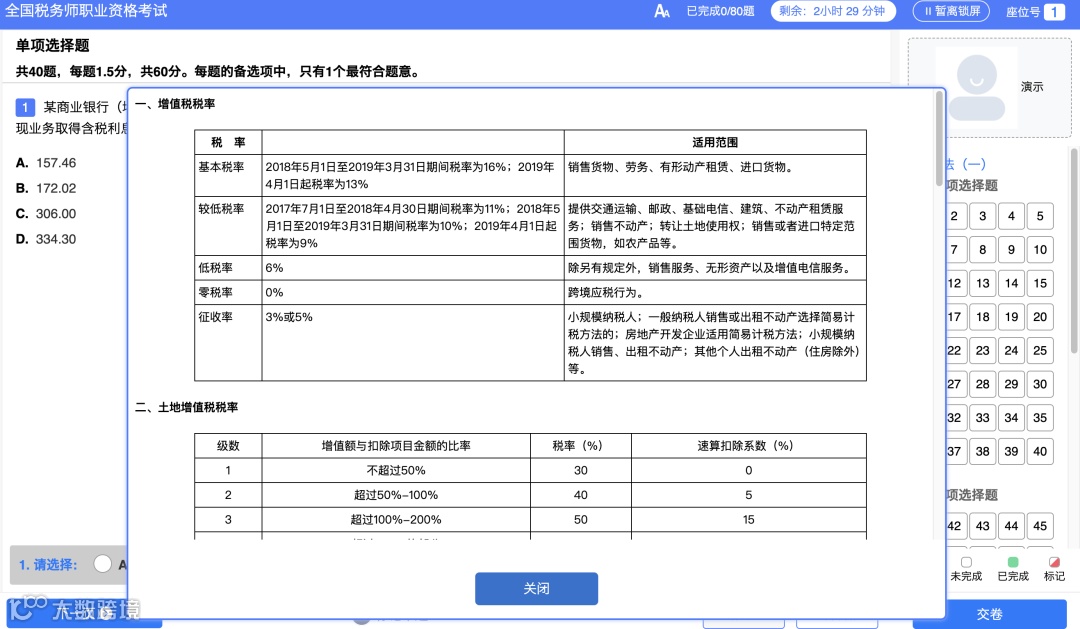This screenshot has height=629, width=1080.
Task: Pause and lock the screen
Action: pyautogui.click(x=951, y=11)
